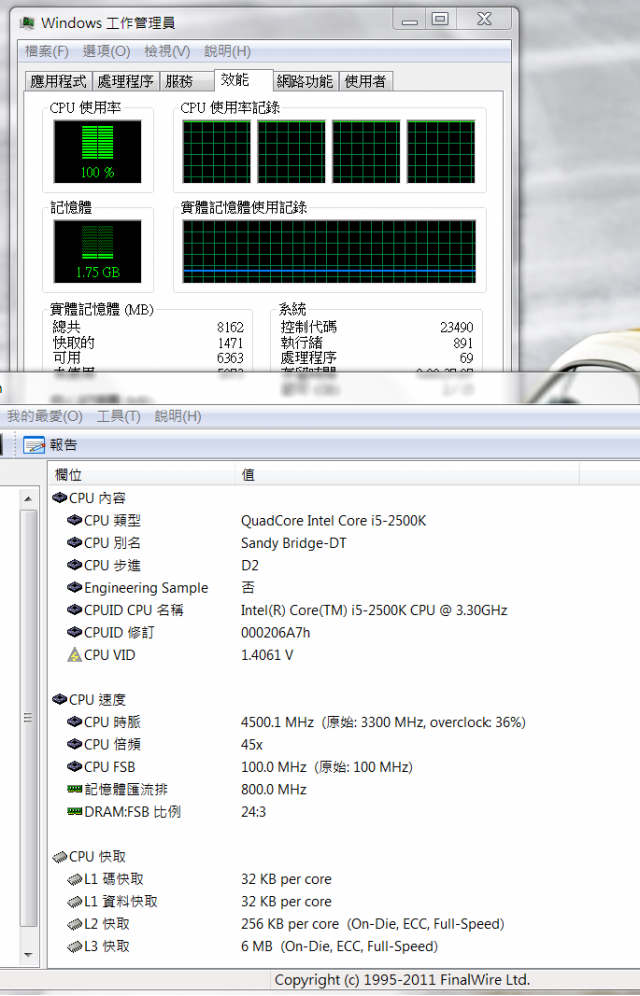Viewport: 640px width, 996px height.
Task: Click the 記憶體 1.75 GB gauge
Action: (97, 252)
